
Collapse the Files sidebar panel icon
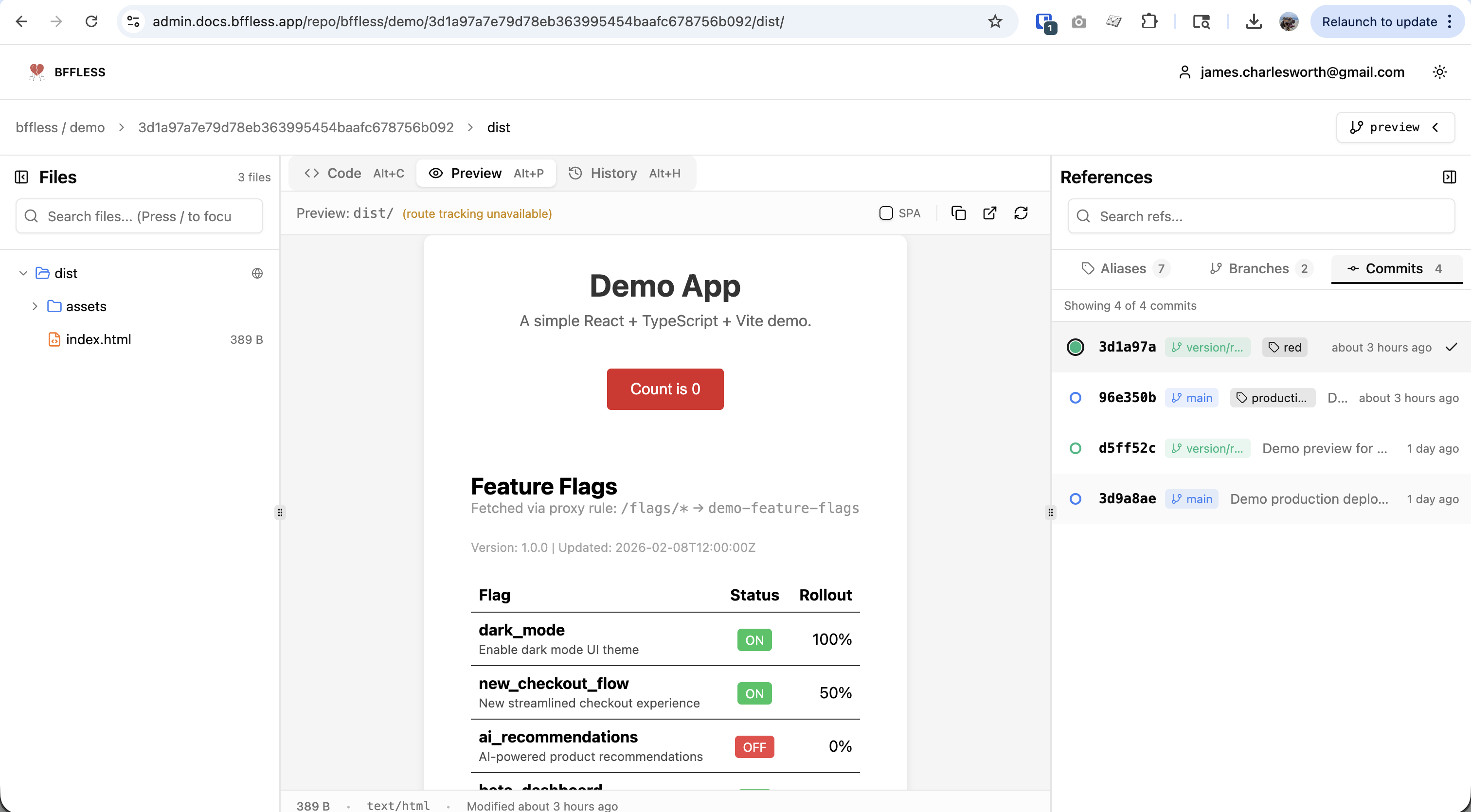22,177
